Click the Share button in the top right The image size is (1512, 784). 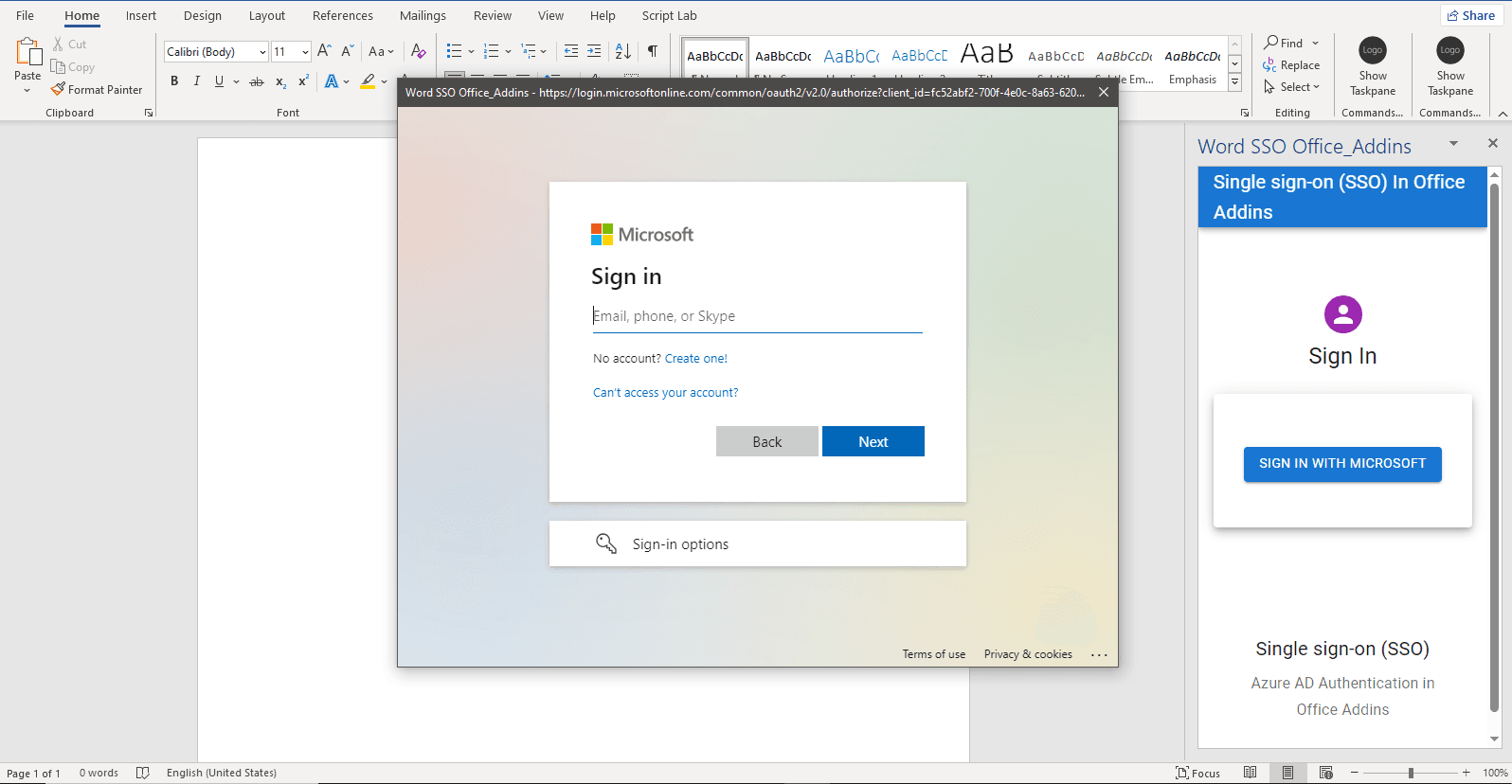tap(1470, 15)
